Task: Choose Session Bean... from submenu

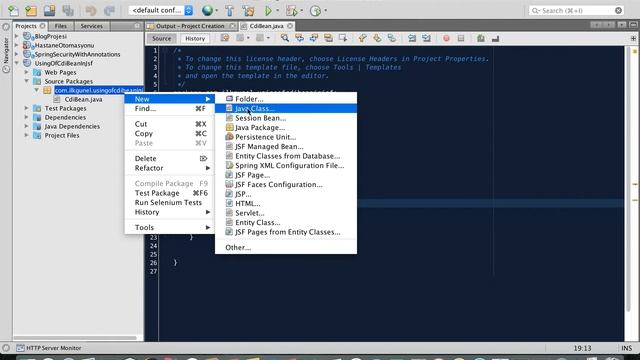Action: [x=286, y=118]
